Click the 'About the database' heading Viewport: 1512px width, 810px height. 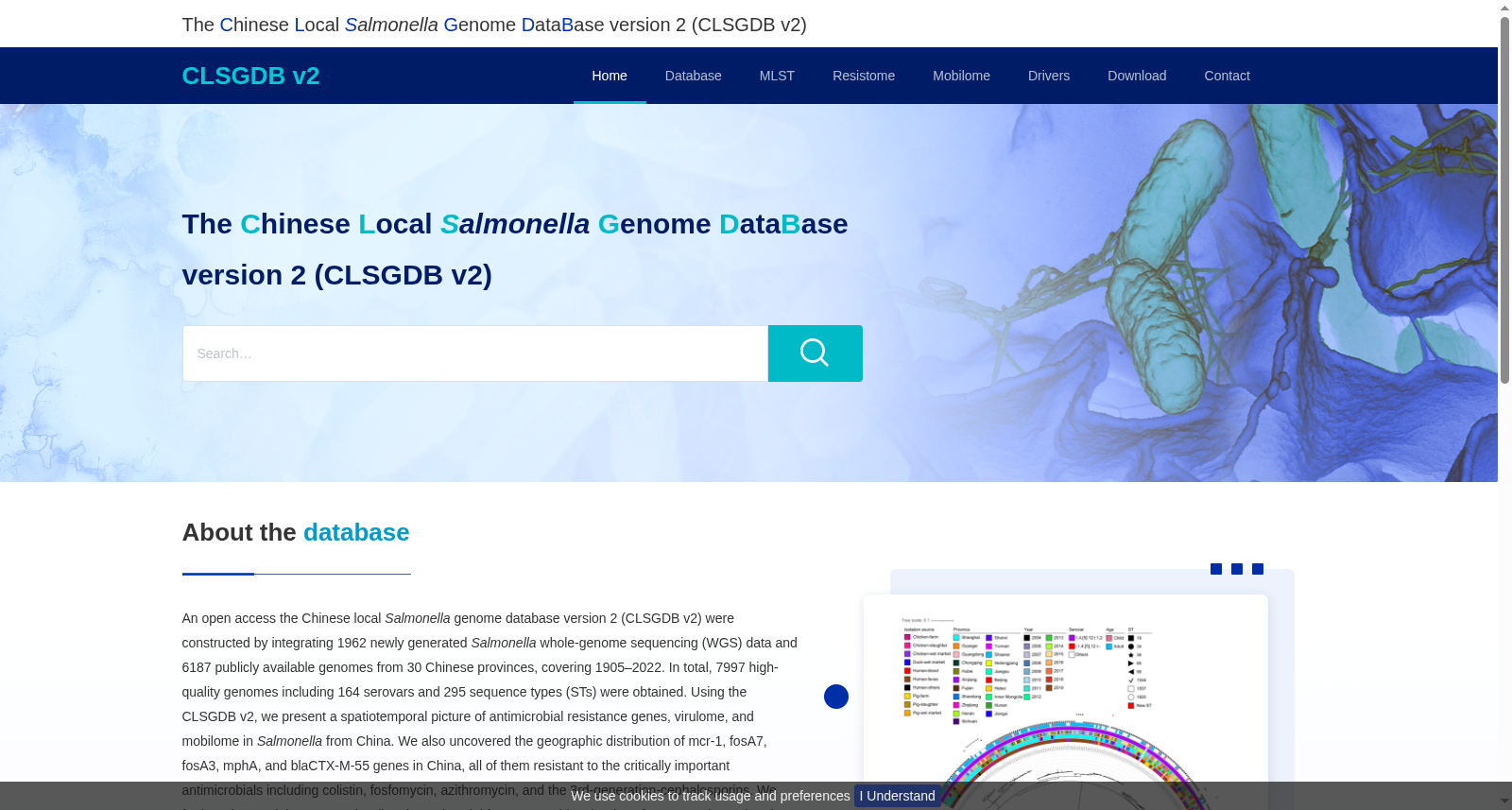point(296,532)
